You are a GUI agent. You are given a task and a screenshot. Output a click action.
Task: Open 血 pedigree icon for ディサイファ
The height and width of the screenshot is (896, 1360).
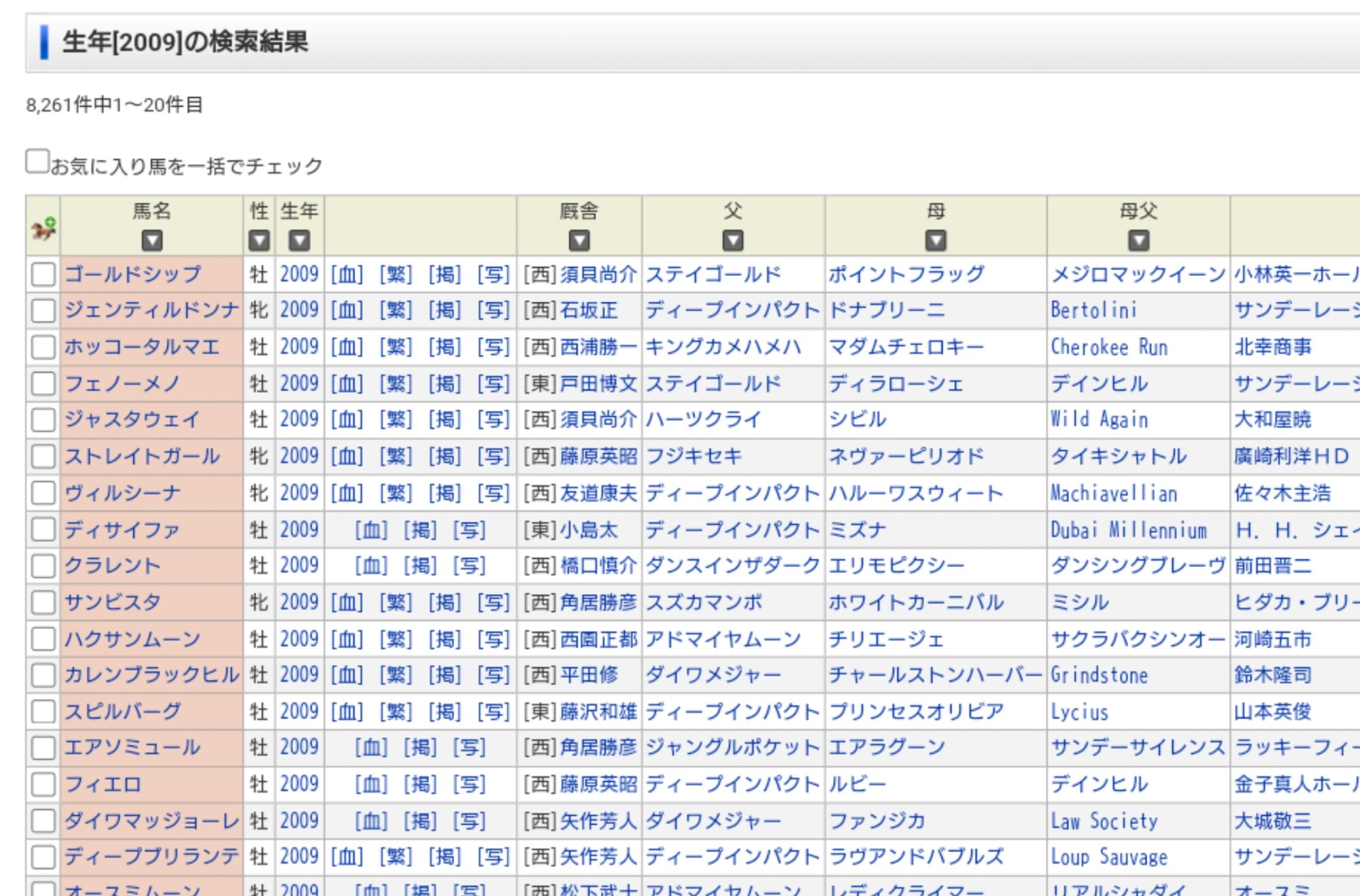point(371,530)
